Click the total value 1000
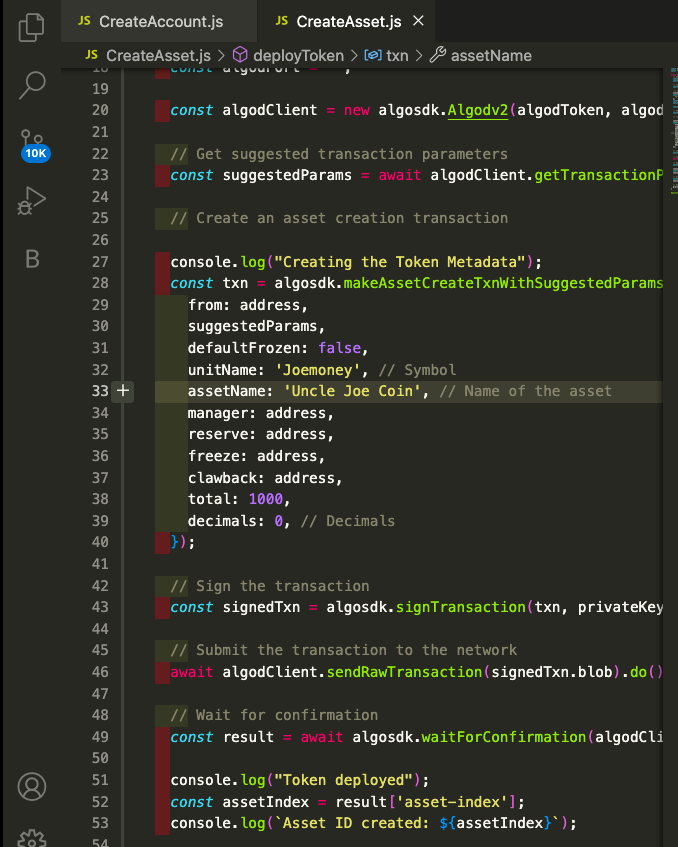Screen dimensions: 678x847 coord(265,499)
